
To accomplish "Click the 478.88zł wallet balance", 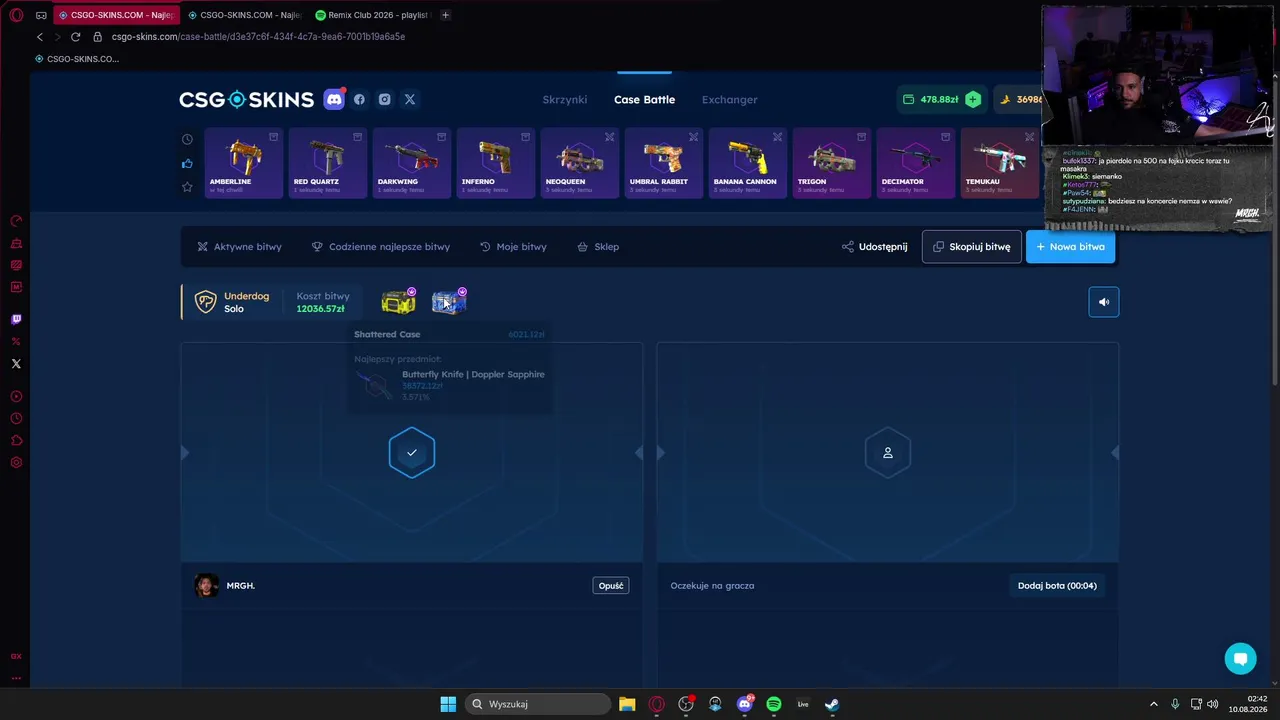I will pyautogui.click(x=931, y=99).
